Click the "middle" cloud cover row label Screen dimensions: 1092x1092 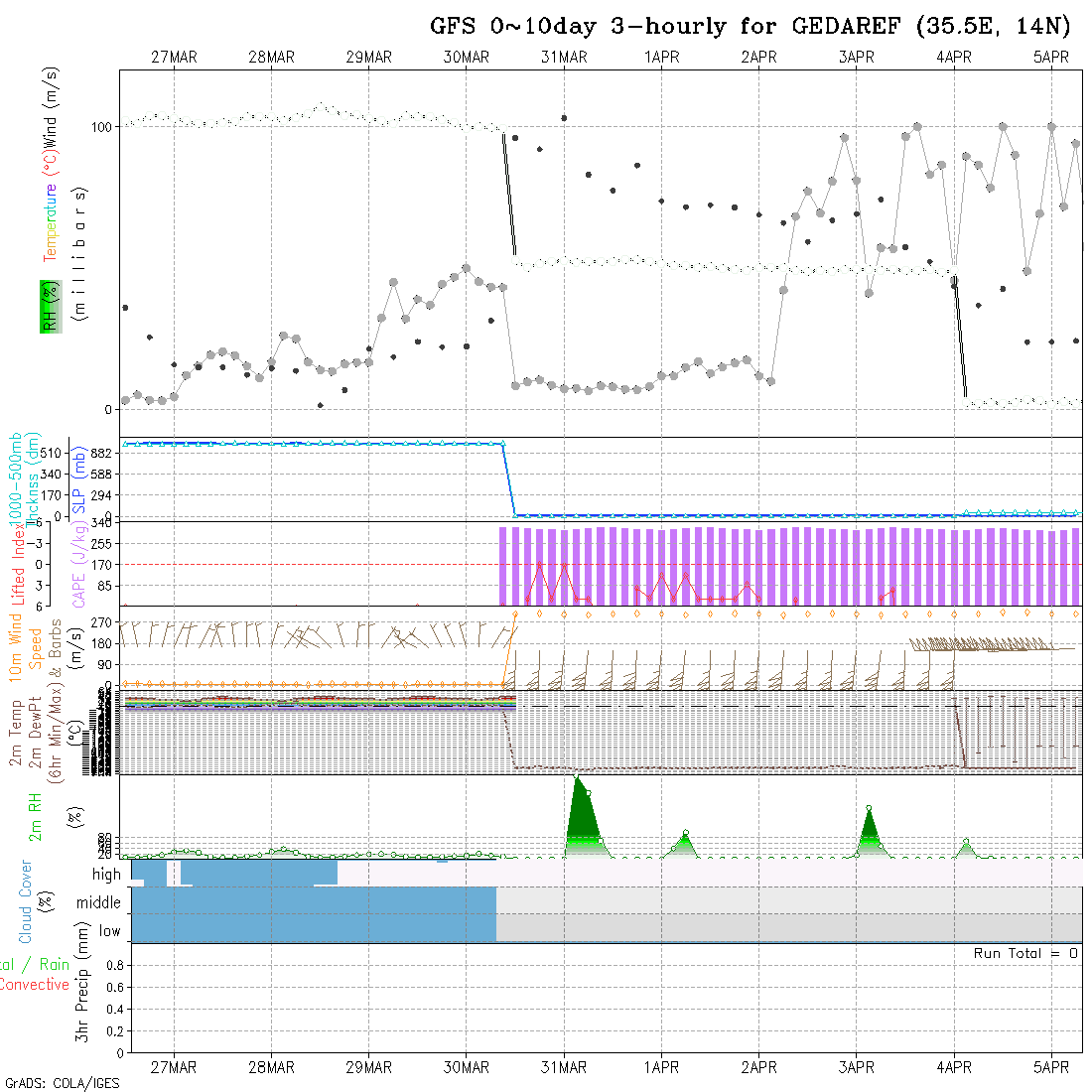(x=98, y=902)
